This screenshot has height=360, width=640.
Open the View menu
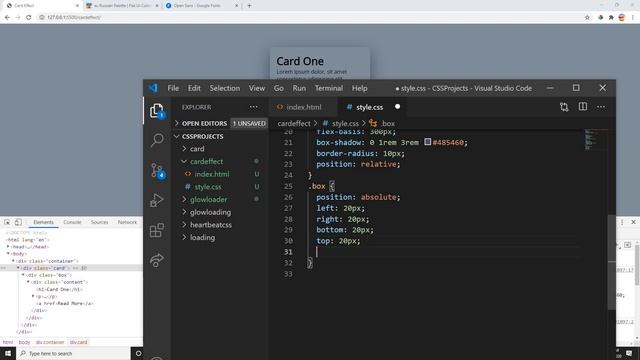point(257,88)
